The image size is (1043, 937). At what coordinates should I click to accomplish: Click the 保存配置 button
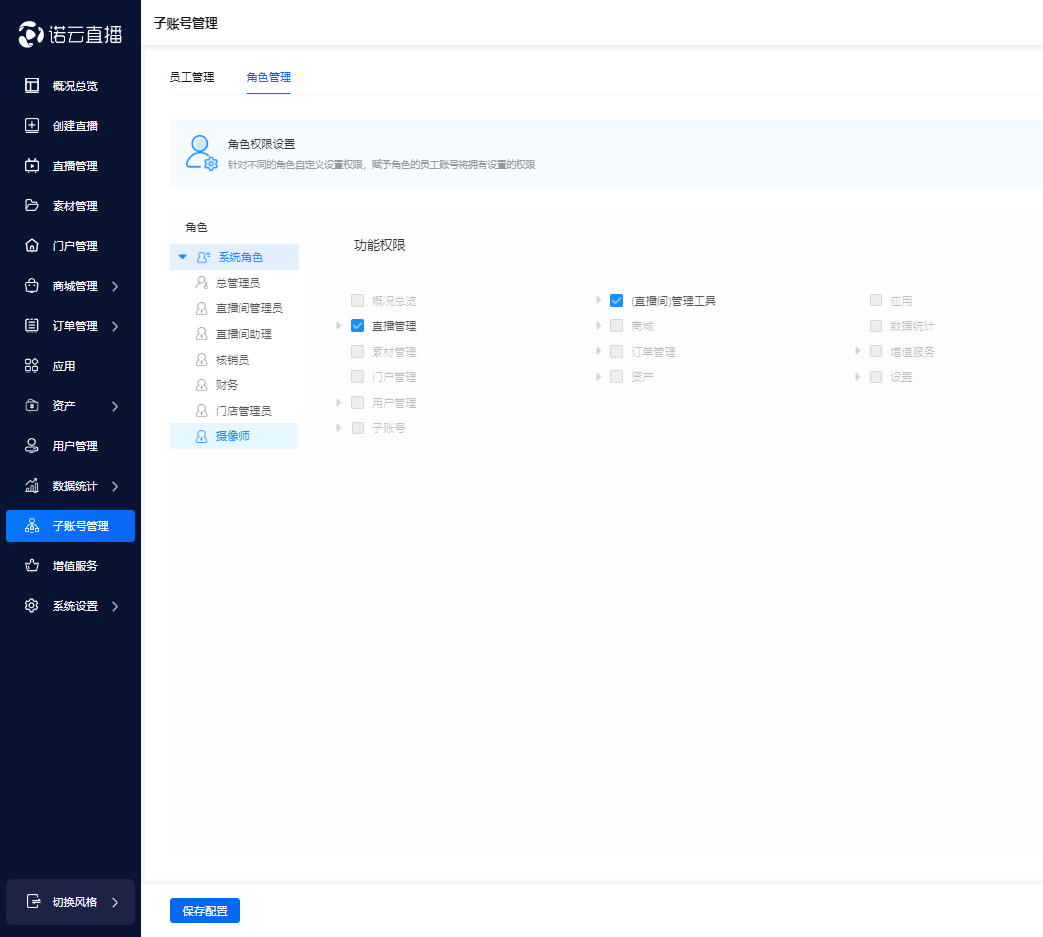(205, 911)
